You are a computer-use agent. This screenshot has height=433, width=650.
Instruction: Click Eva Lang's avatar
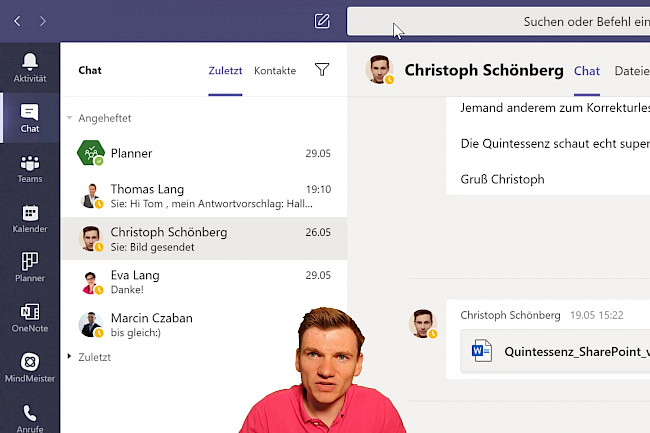tap(91, 282)
